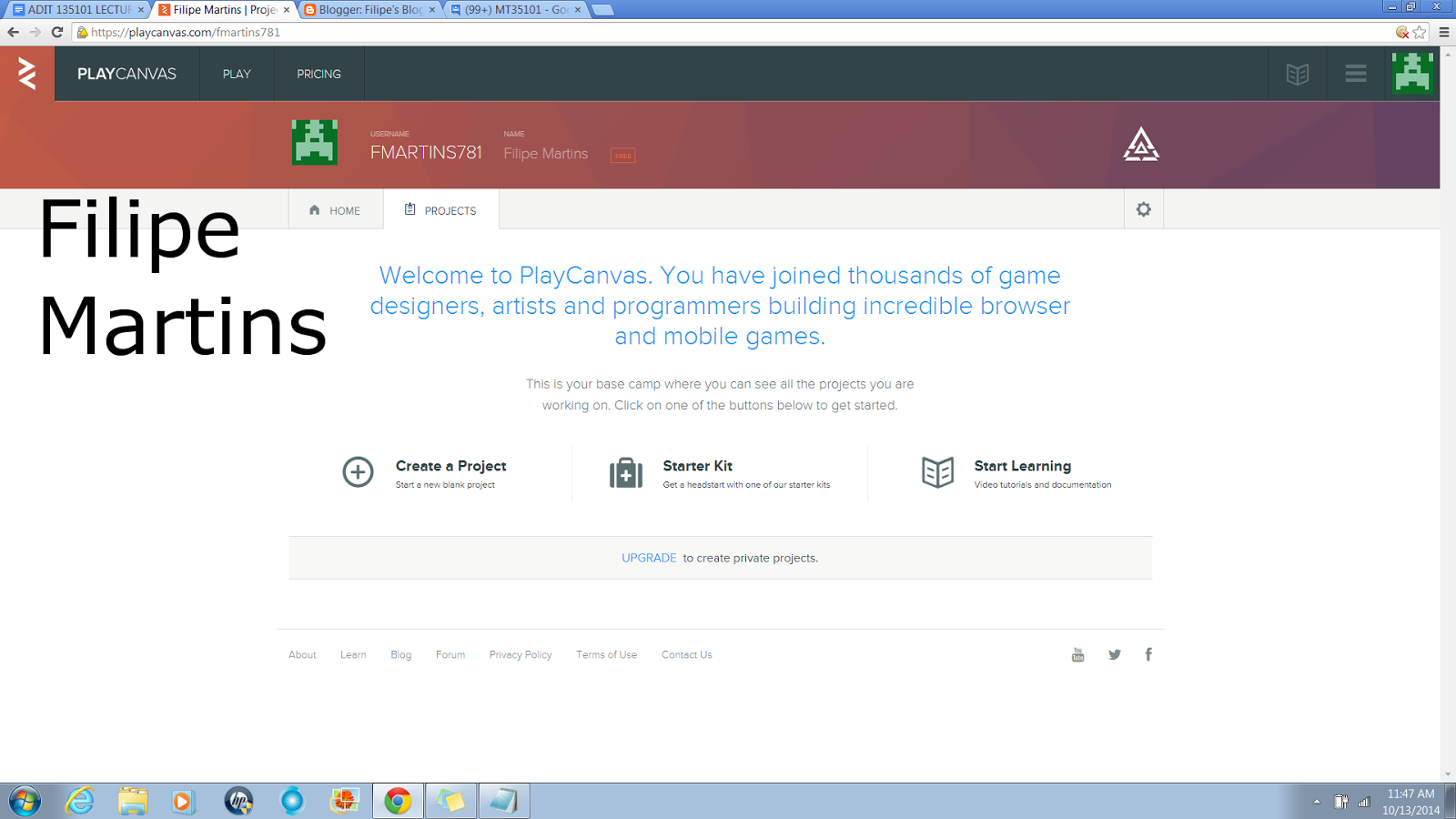
Task: Open Windows Media Player from taskbar
Action: (x=184, y=801)
